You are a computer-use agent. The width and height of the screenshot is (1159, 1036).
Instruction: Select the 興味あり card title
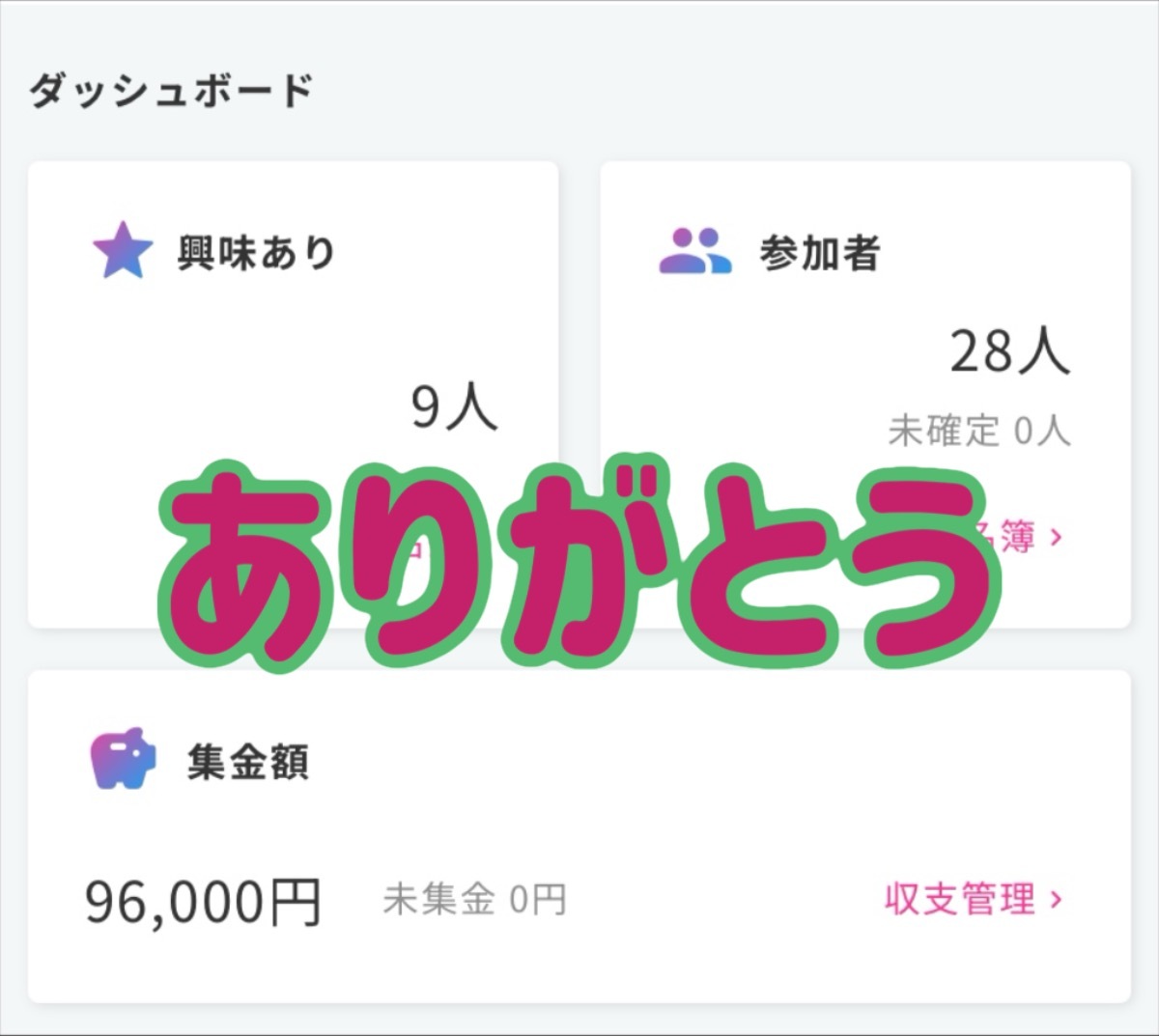click(256, 253)
